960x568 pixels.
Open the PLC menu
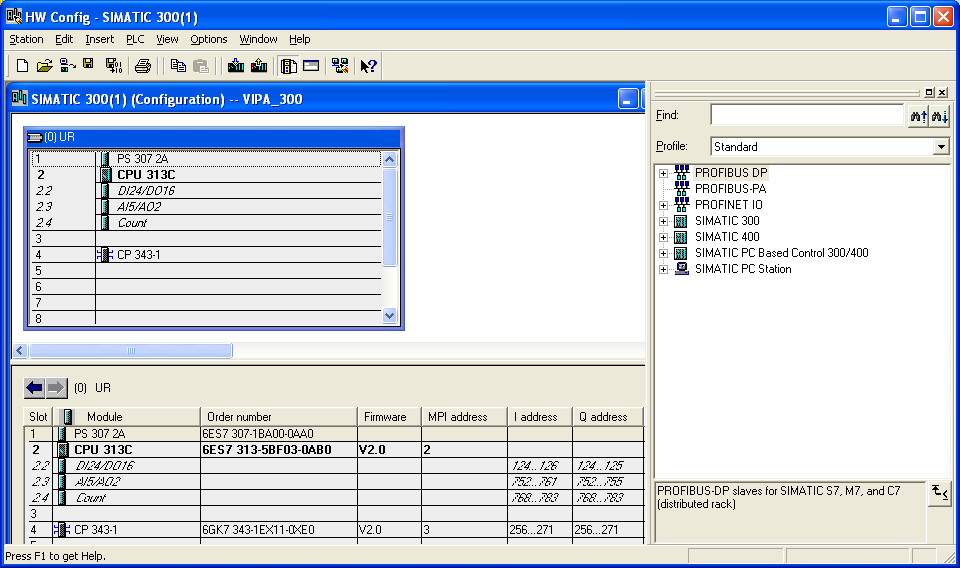(x=135, y=39)
